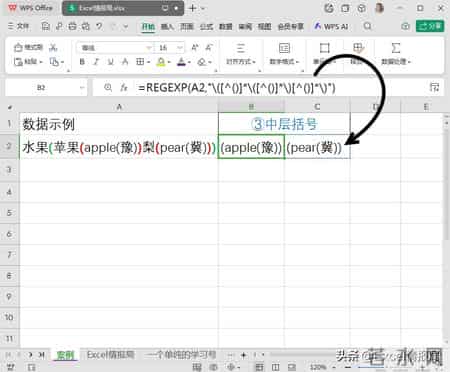Click cell A2 with 水果(苹果(apple text

tap(119, 147)
